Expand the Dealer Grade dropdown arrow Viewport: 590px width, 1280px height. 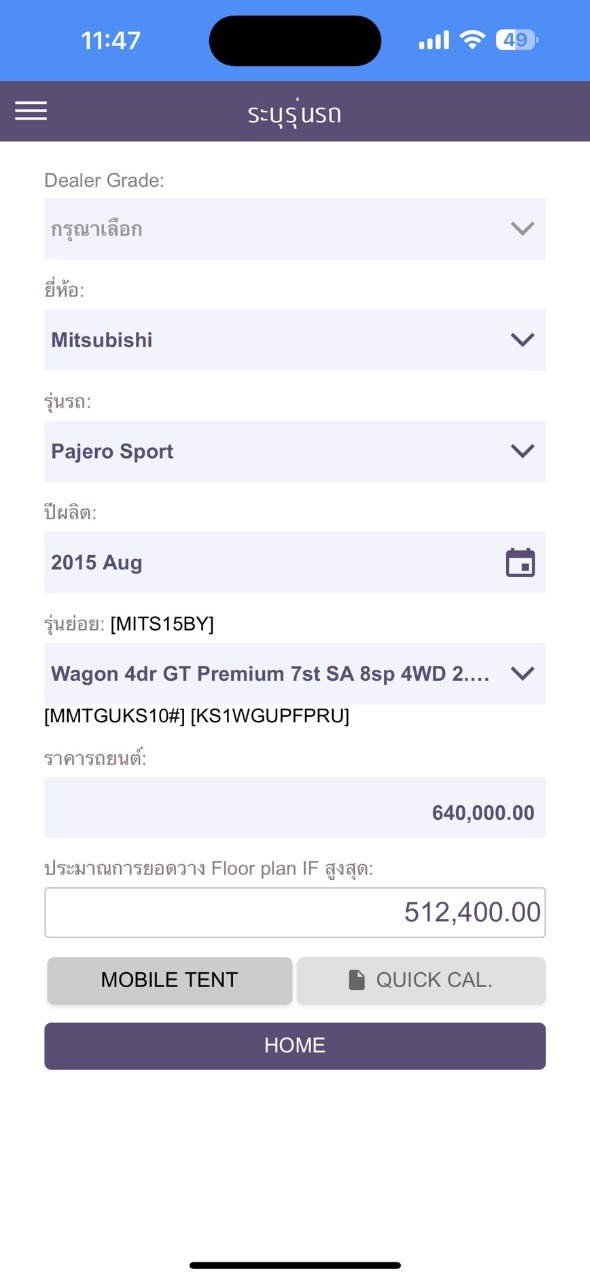click(522, 229)
